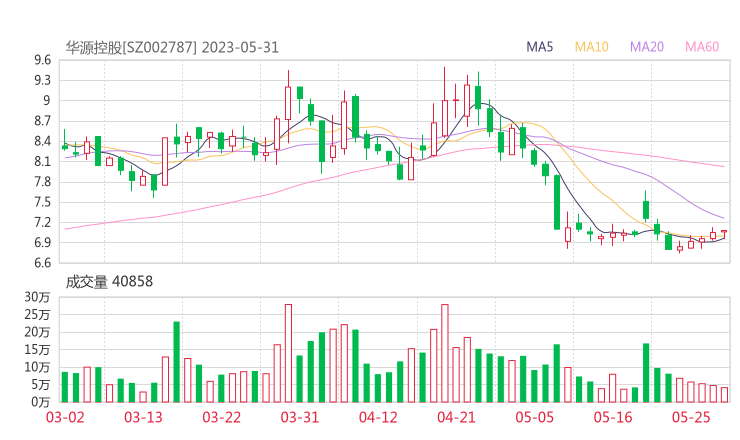Image resolution: width=740 pixels, height=440 pixels.
Task: Click the MA5 legend label
Action: click(x=539, y=47)
